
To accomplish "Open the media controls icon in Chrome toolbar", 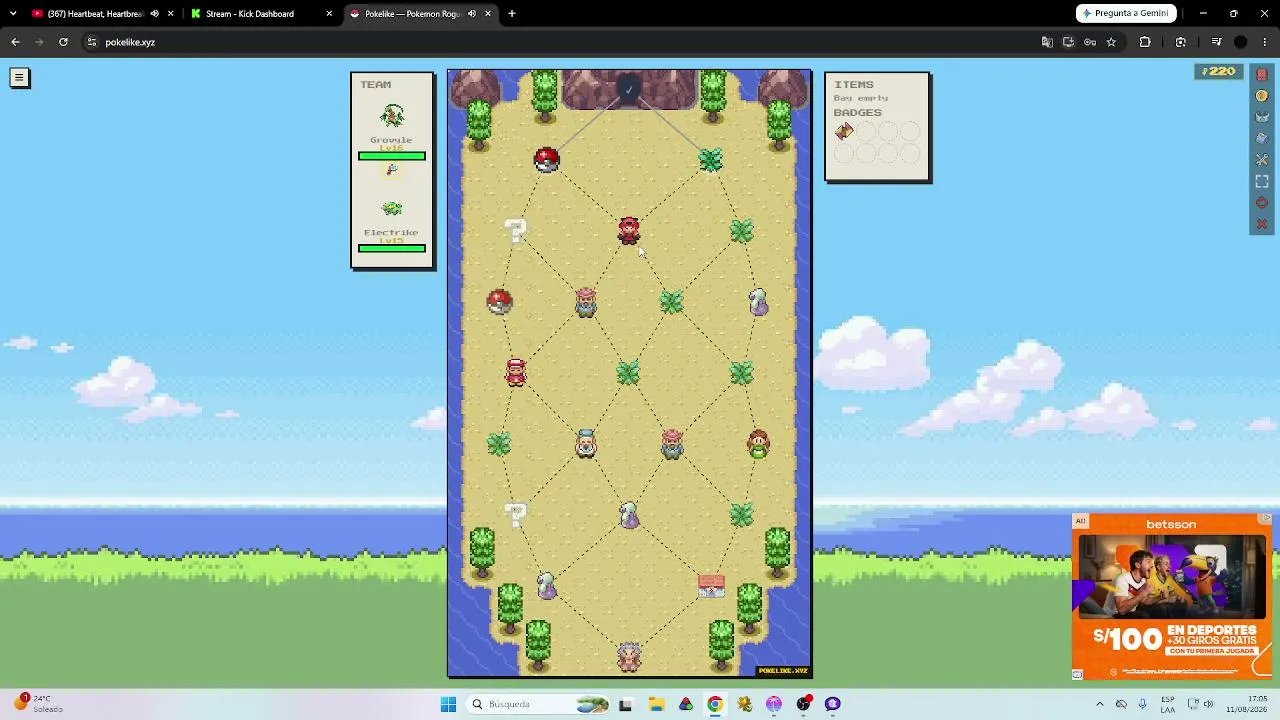I will (x=1216, y=42).
